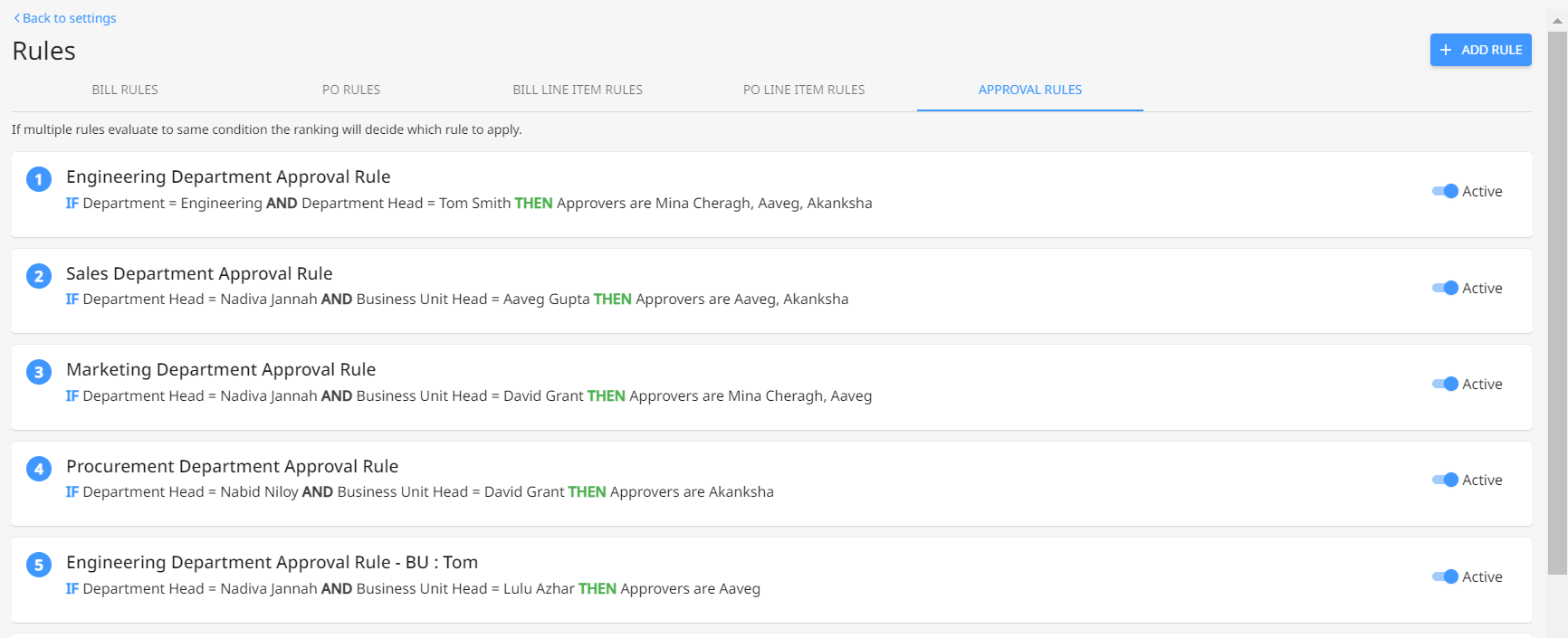Click the vertical scrollbar on the right
The image size is (1568, 638).
click(1557, 303)
